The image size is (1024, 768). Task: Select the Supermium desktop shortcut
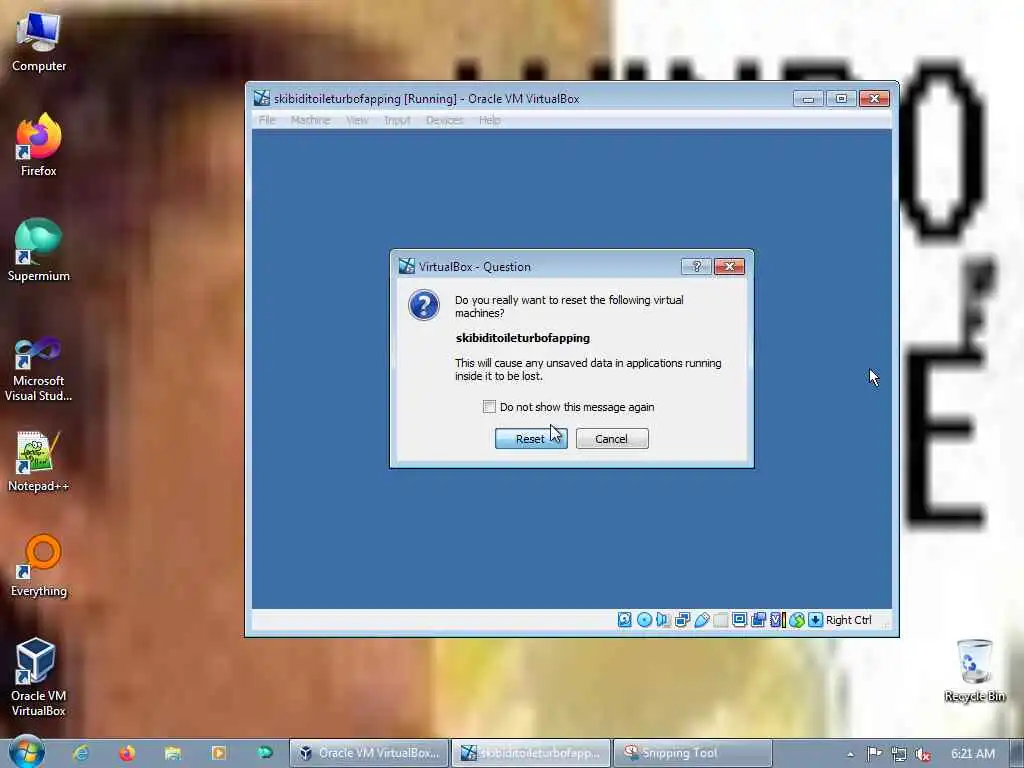39,250
